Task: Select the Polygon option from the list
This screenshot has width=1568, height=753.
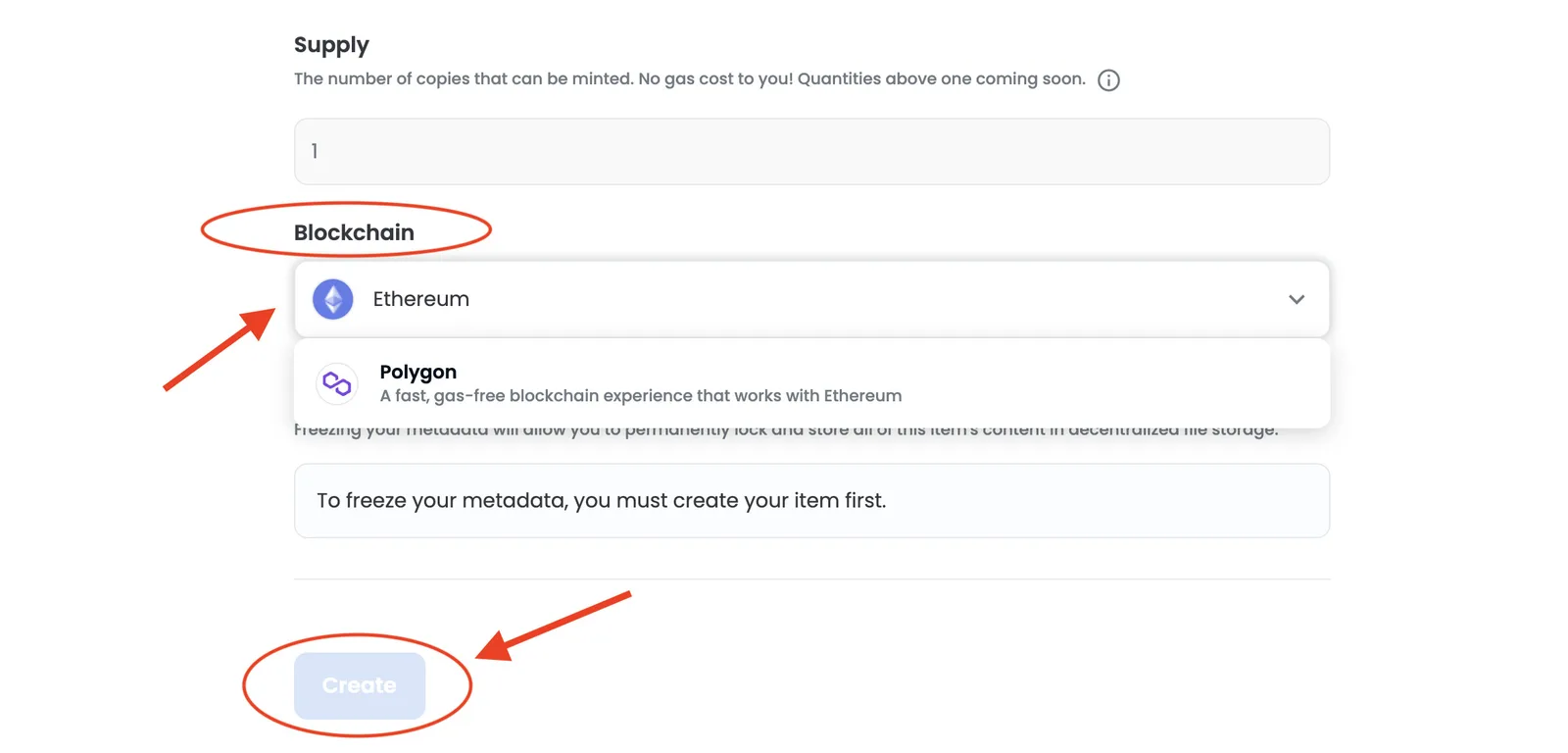Action: (811, 383)
